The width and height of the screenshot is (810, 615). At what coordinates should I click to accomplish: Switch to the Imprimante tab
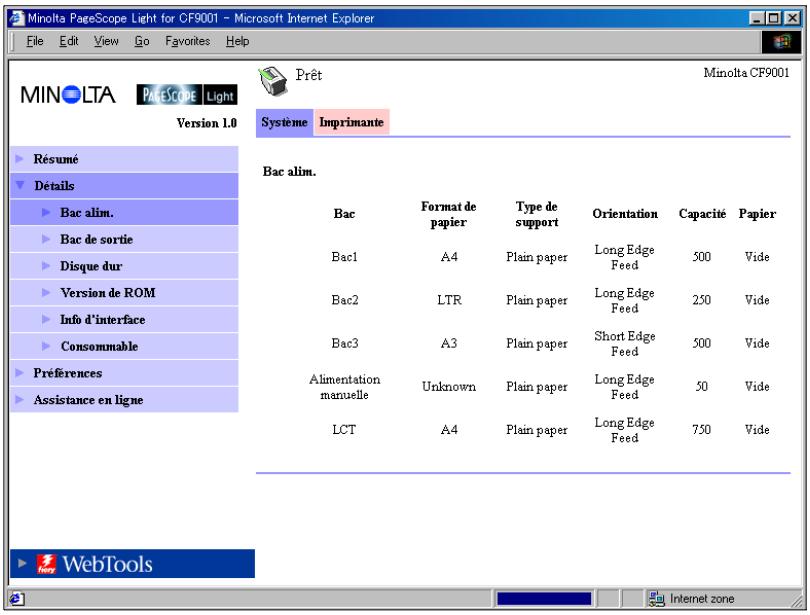351,122
